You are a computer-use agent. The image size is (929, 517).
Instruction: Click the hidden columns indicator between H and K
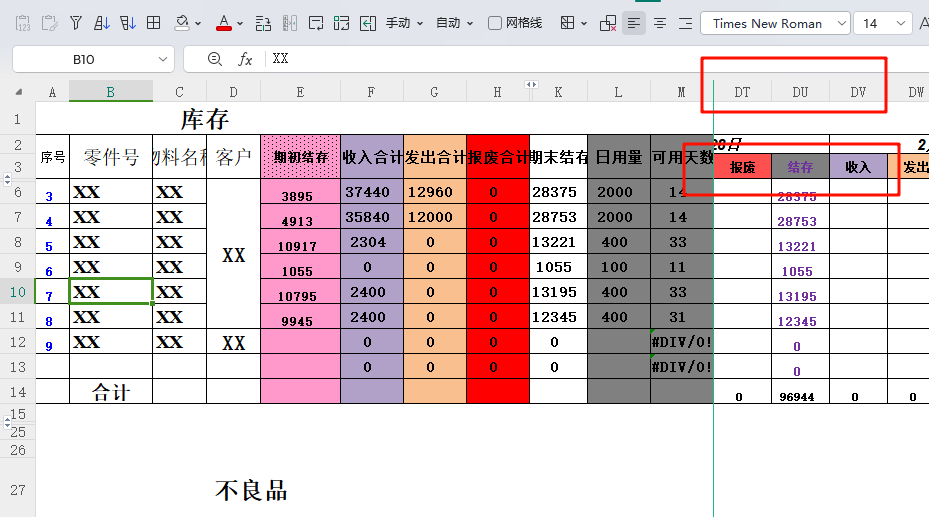click(531, 85)
